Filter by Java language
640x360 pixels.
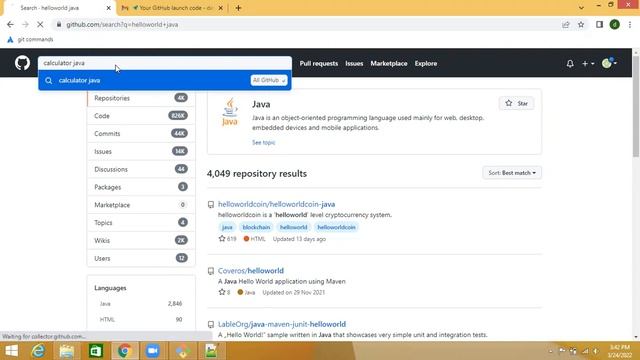click(141, 304)
